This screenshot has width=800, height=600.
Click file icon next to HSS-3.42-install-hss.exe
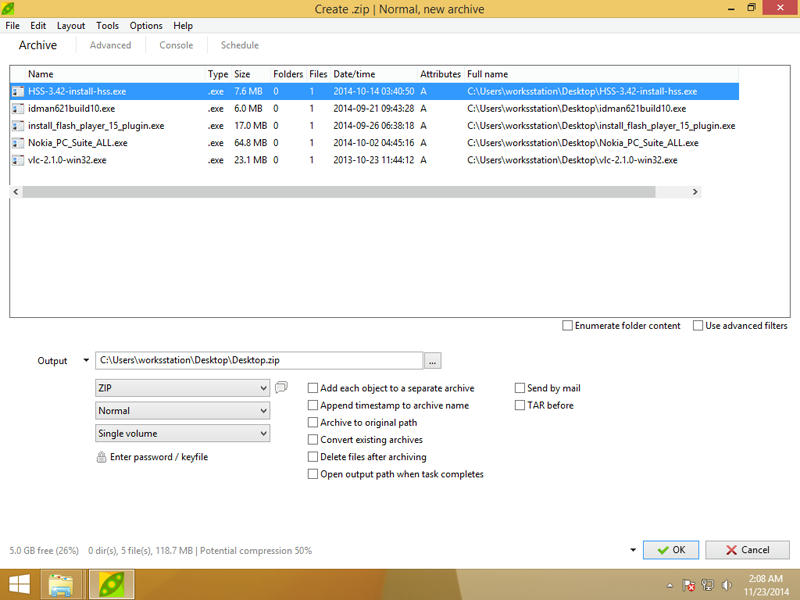18,92
